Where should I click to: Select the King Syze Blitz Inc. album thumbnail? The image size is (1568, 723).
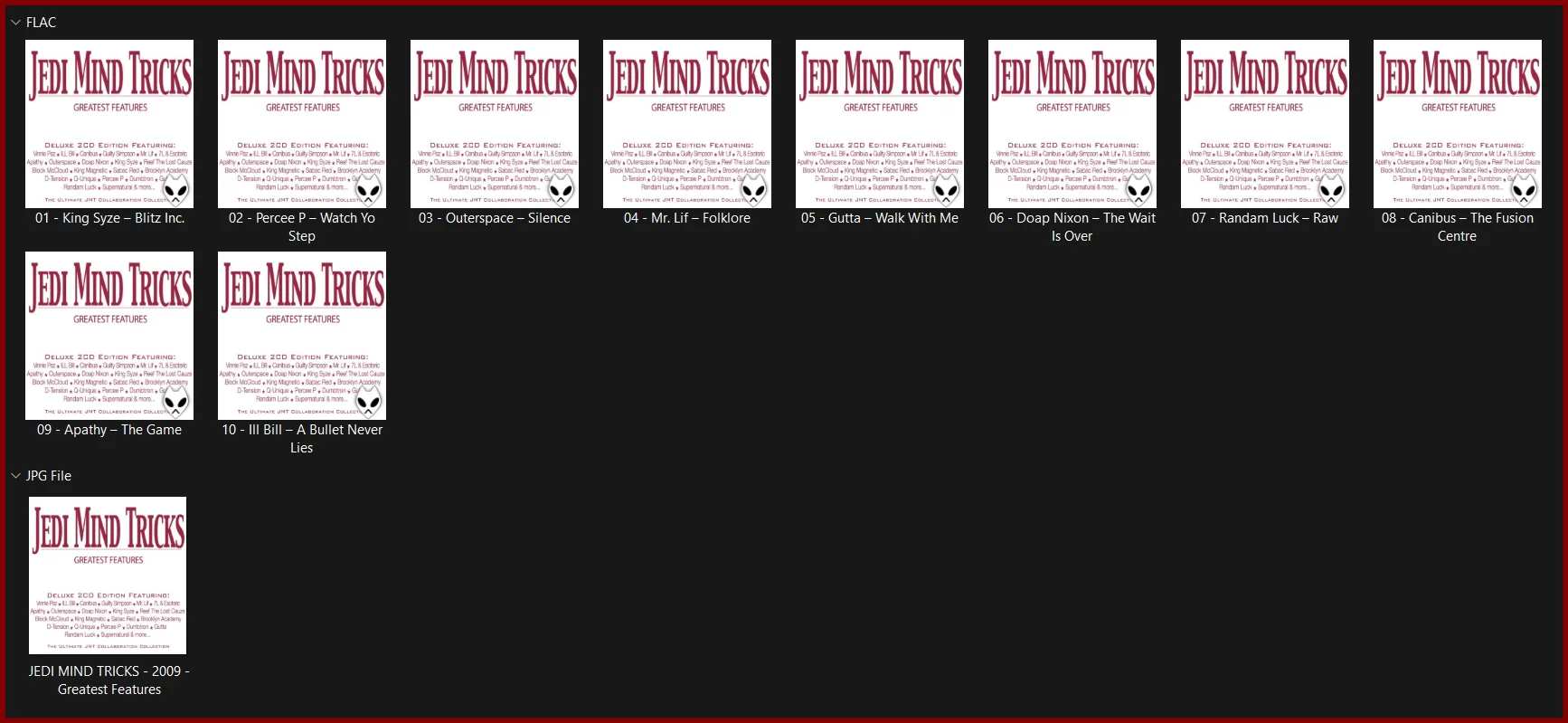[109, 124]
